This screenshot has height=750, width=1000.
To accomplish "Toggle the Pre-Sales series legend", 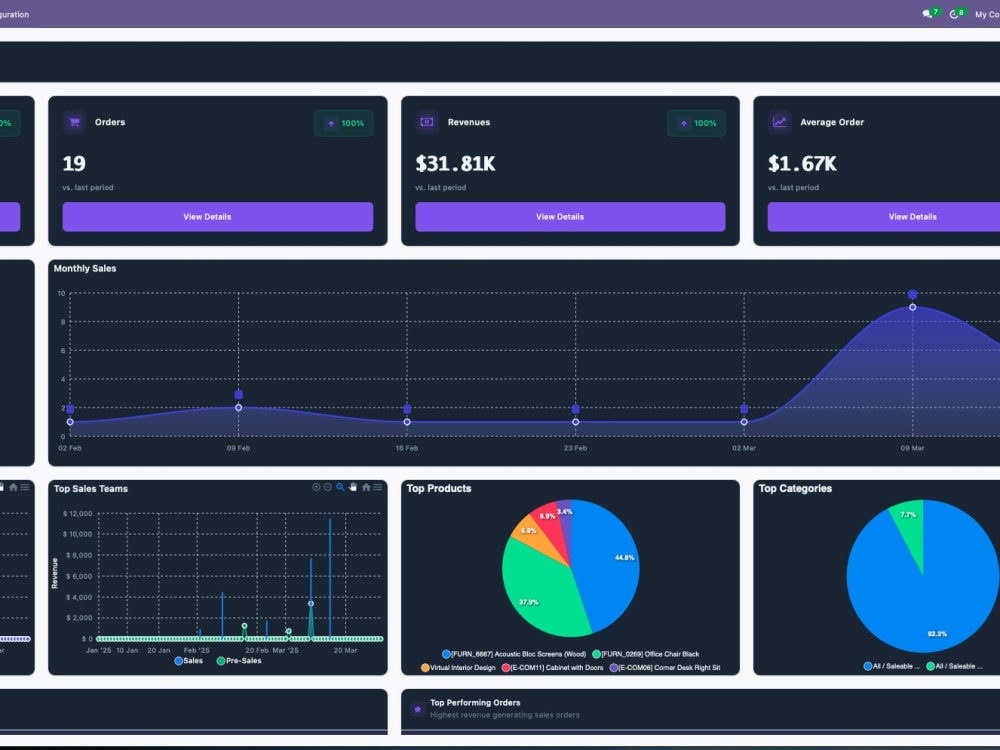I will tap(239, 661).
